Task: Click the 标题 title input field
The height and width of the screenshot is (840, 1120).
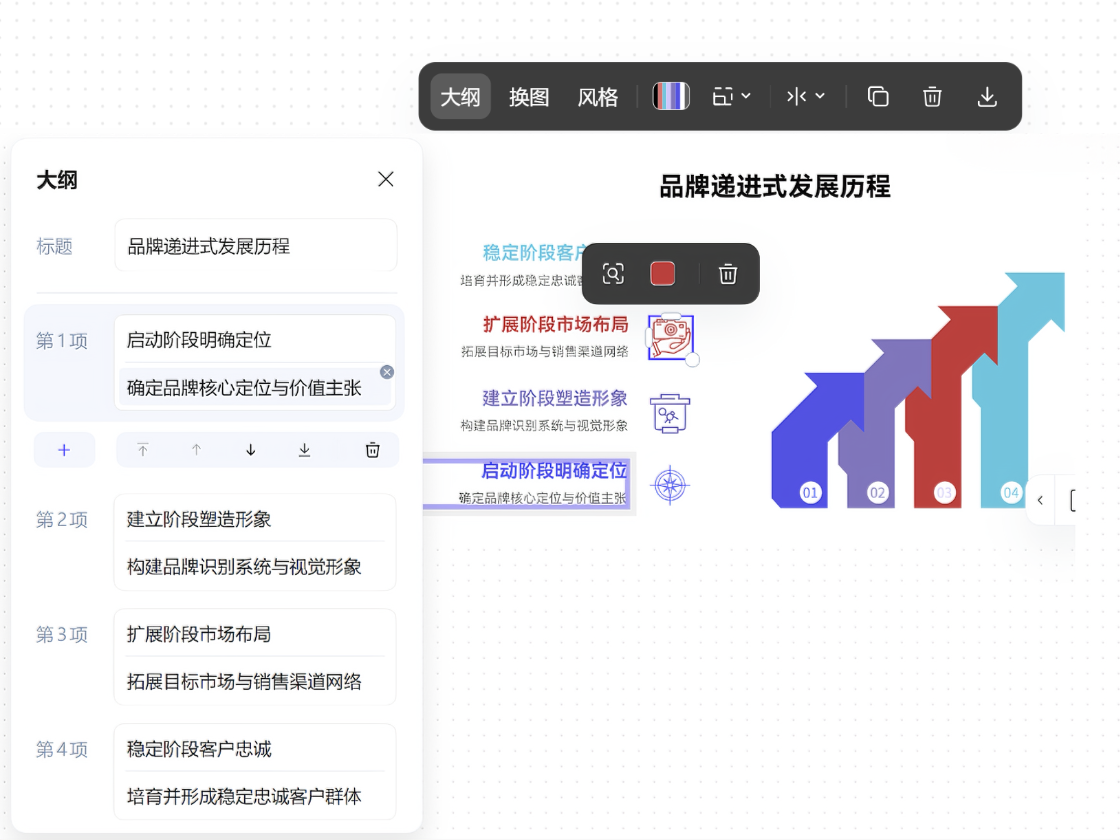Action: pos(256,245)
